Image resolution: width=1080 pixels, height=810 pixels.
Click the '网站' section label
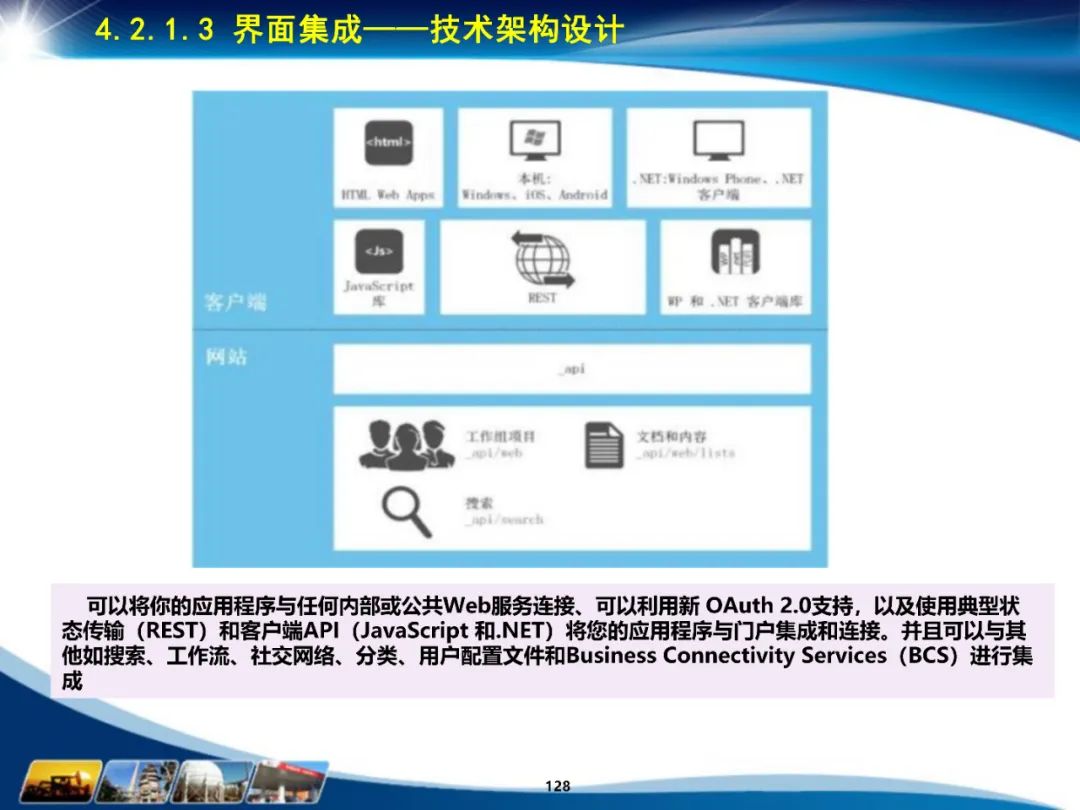(x=226, y=356)
